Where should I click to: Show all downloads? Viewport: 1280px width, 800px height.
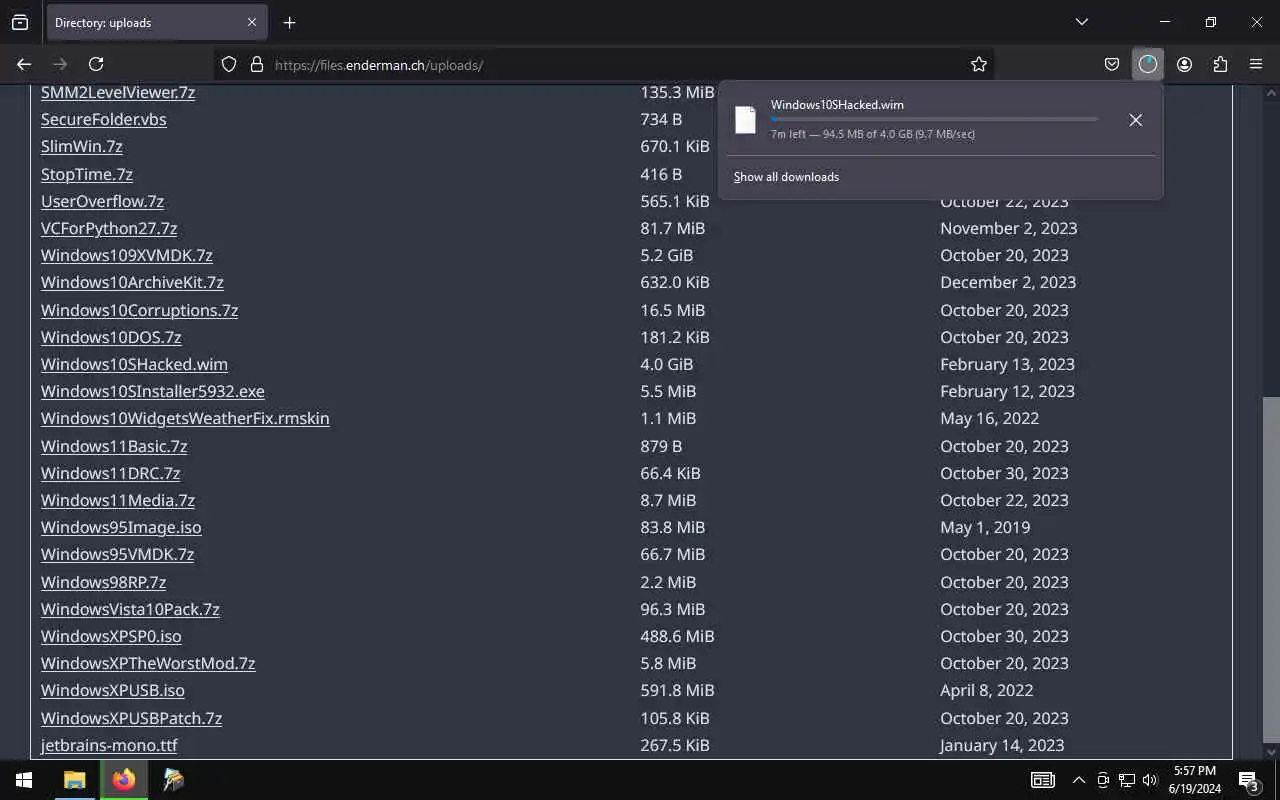click(x=786, y=177)
